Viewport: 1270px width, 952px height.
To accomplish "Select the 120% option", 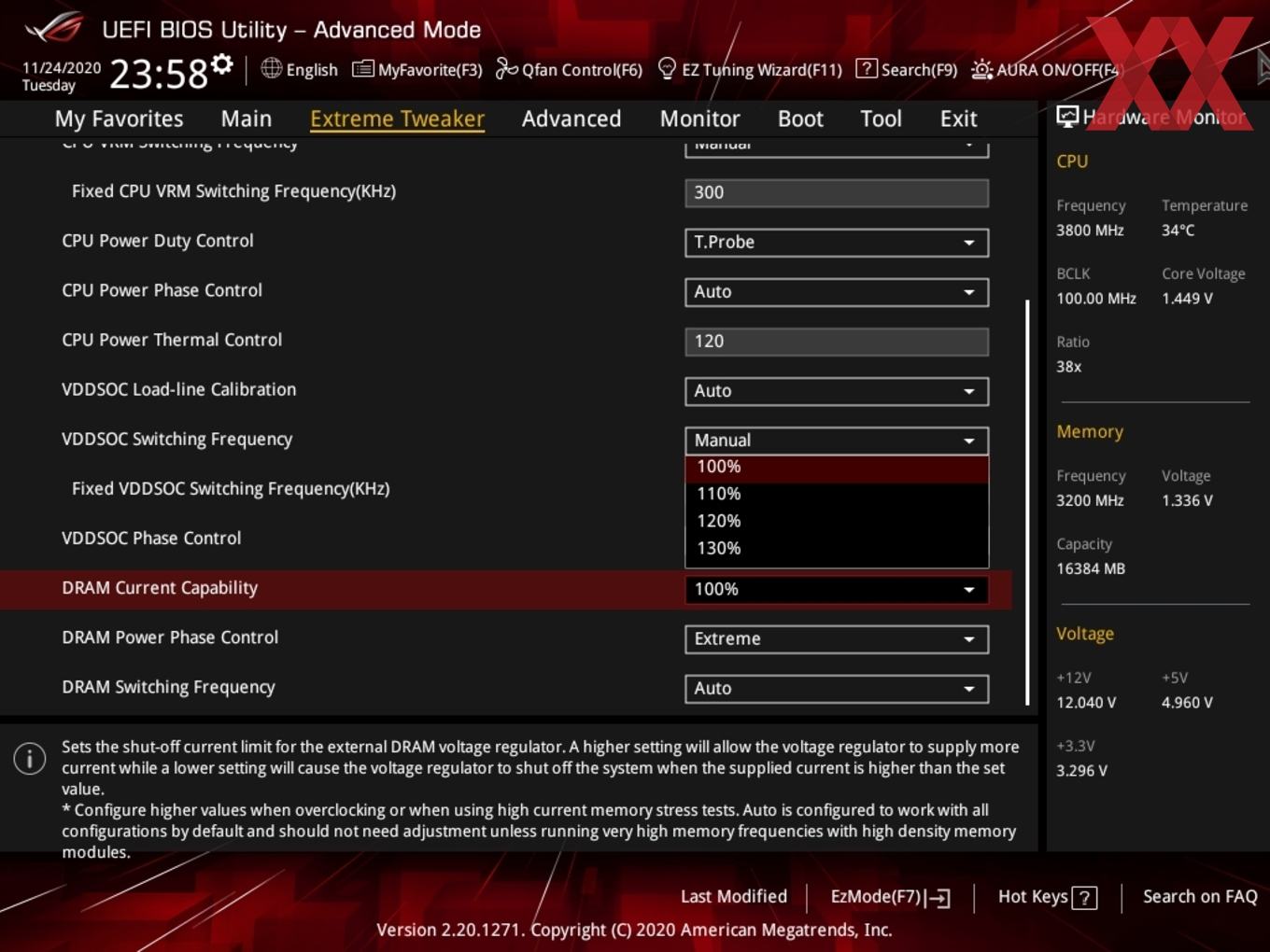I will click(837, 521).
